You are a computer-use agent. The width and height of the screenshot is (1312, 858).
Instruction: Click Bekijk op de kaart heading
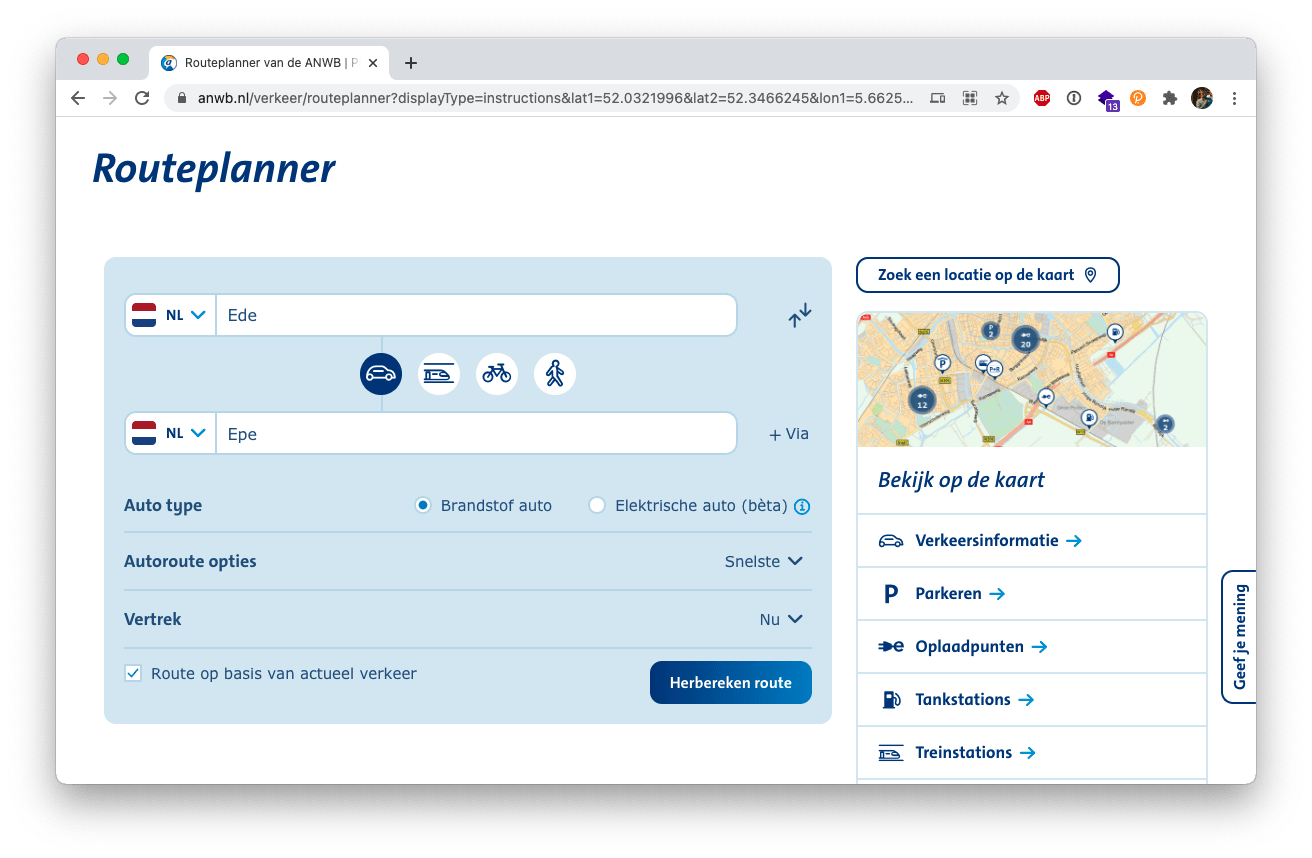(x=961, y=480)
